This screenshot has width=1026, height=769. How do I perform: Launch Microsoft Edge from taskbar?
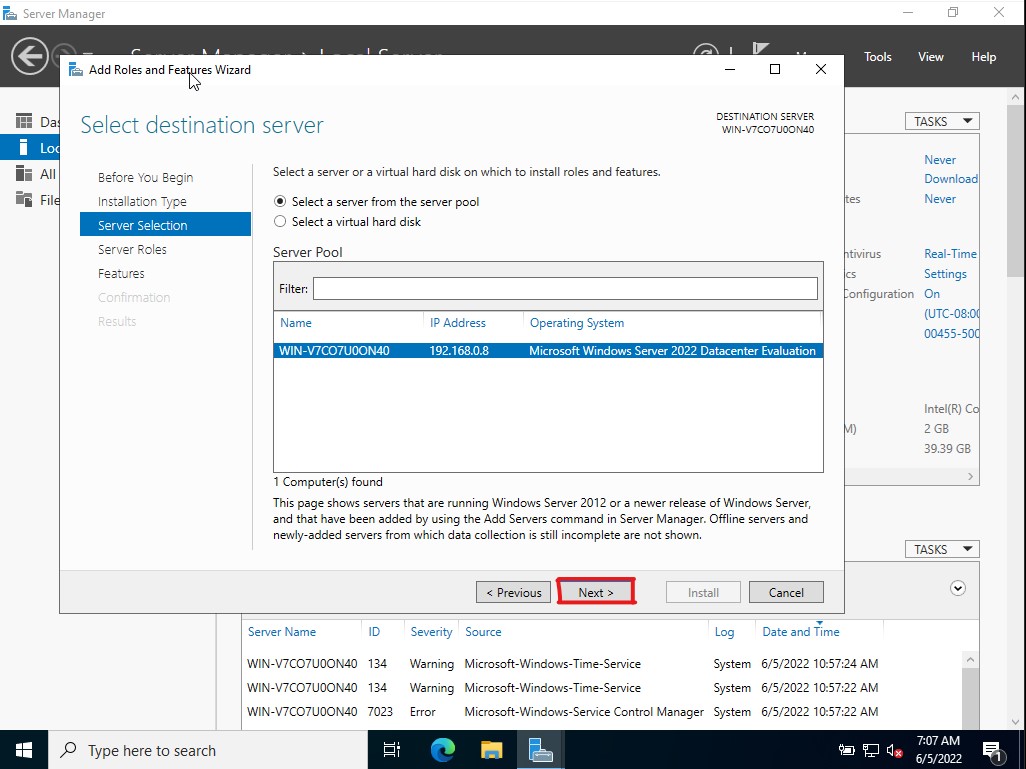443,750
